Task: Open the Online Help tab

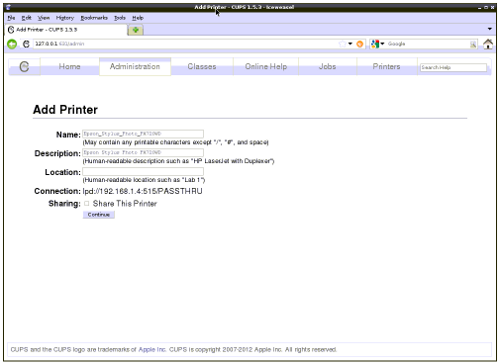Action: click(266, 66)
